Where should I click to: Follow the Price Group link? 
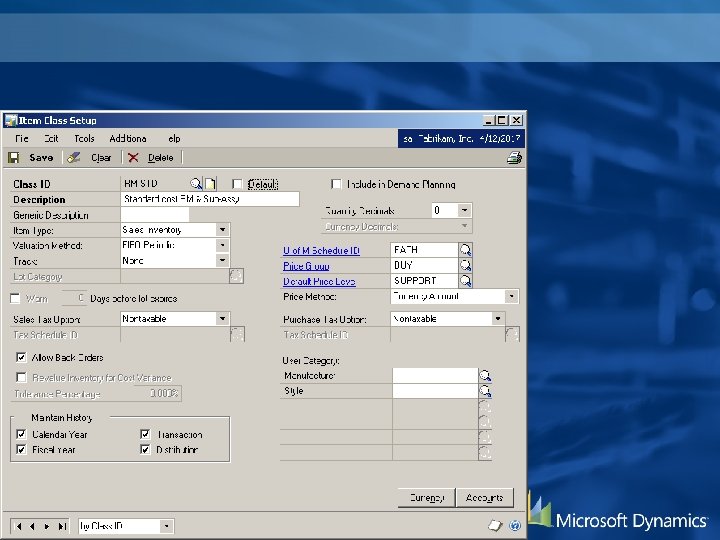[x=306, y=266]
